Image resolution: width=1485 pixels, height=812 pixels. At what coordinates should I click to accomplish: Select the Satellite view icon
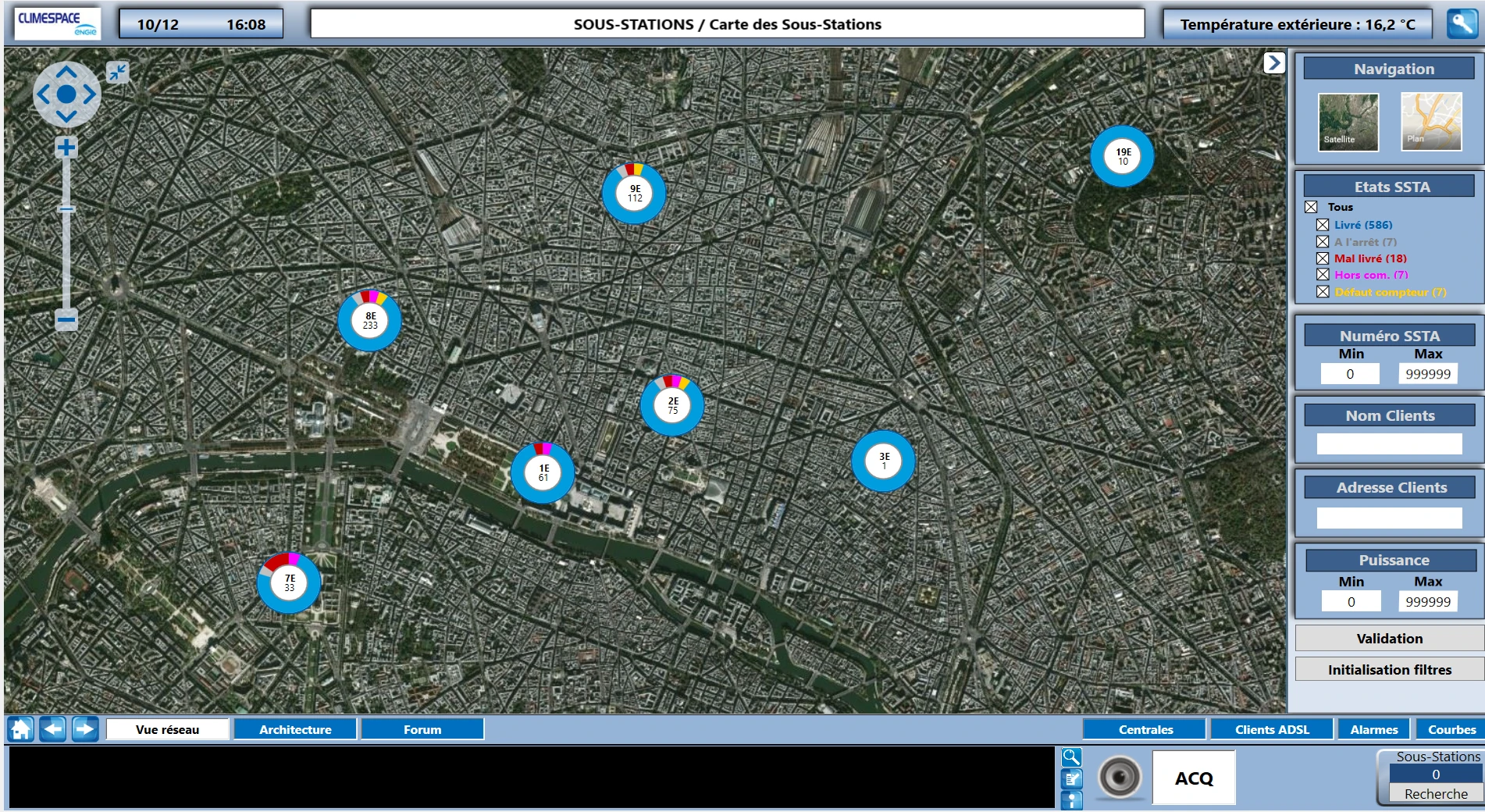tap(1347, 122)
